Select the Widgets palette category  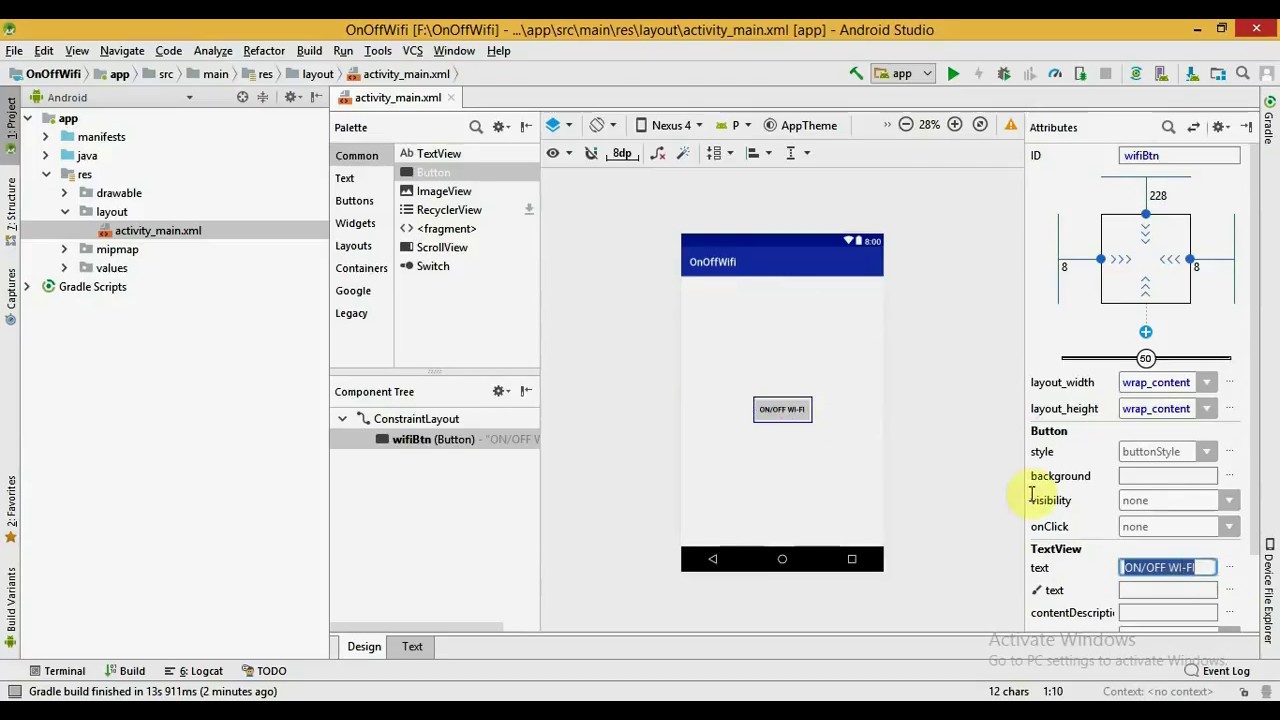pos(355,223)
